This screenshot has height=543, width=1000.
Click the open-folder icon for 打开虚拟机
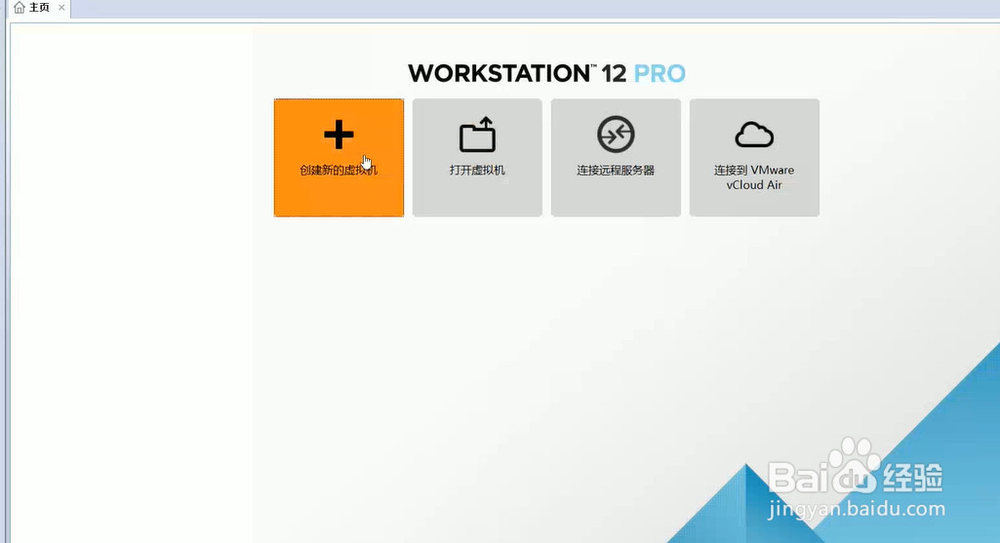(477, 134)
